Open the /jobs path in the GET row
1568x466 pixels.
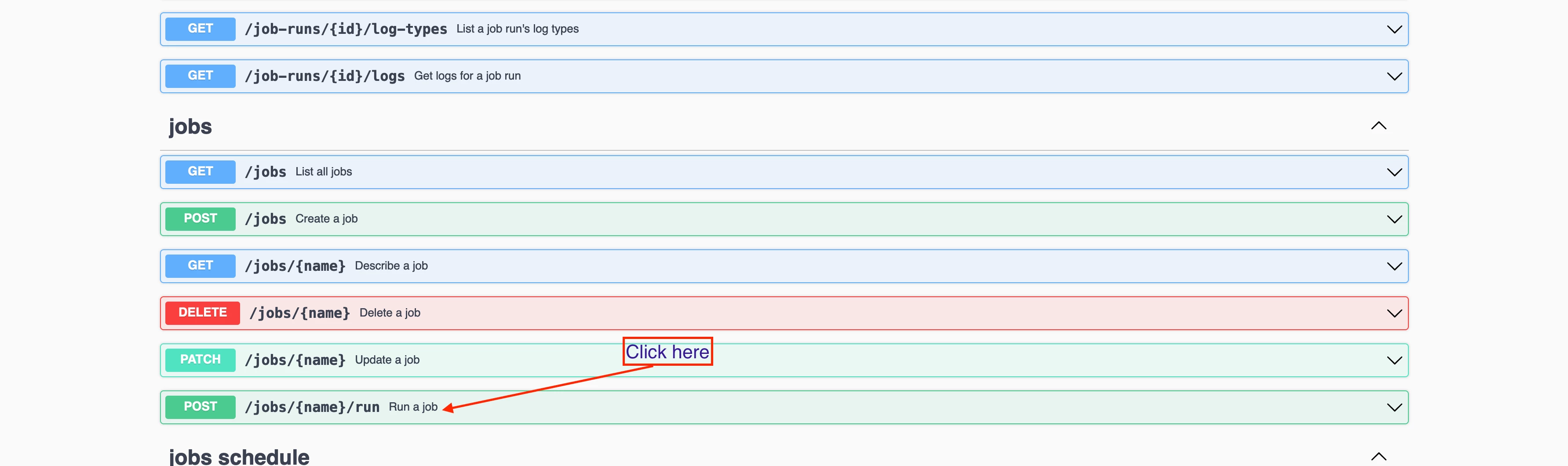(x=266, y=172)
